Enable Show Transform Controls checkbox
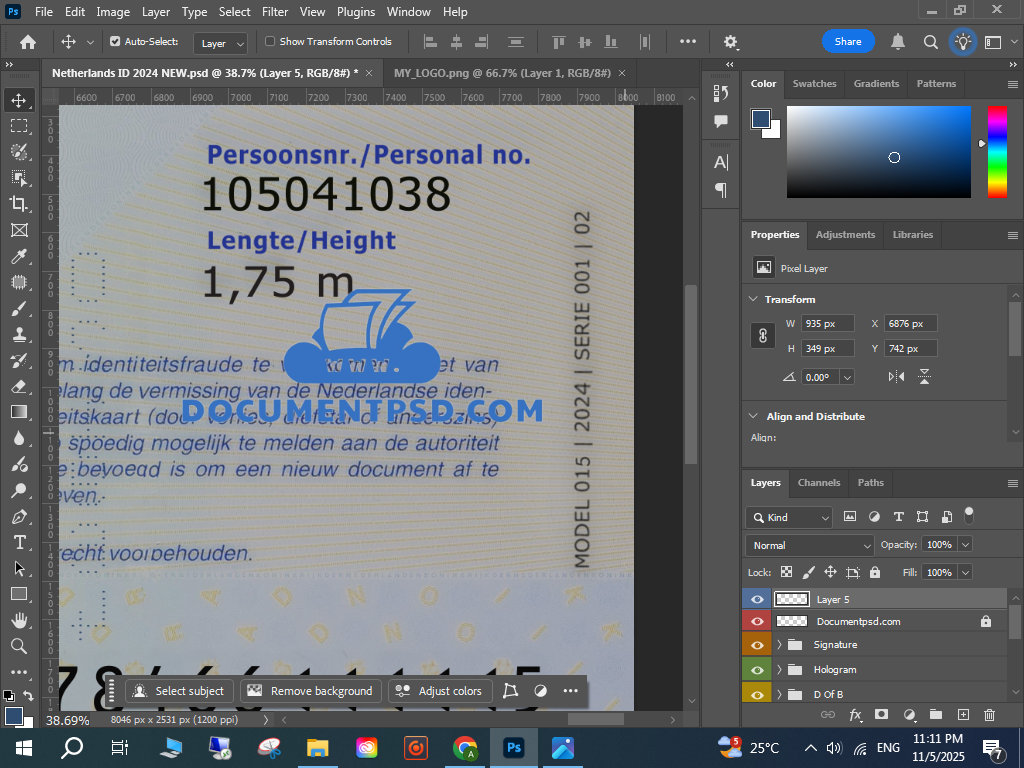This screenshot has height=768, width=1024. pos(270,42)
